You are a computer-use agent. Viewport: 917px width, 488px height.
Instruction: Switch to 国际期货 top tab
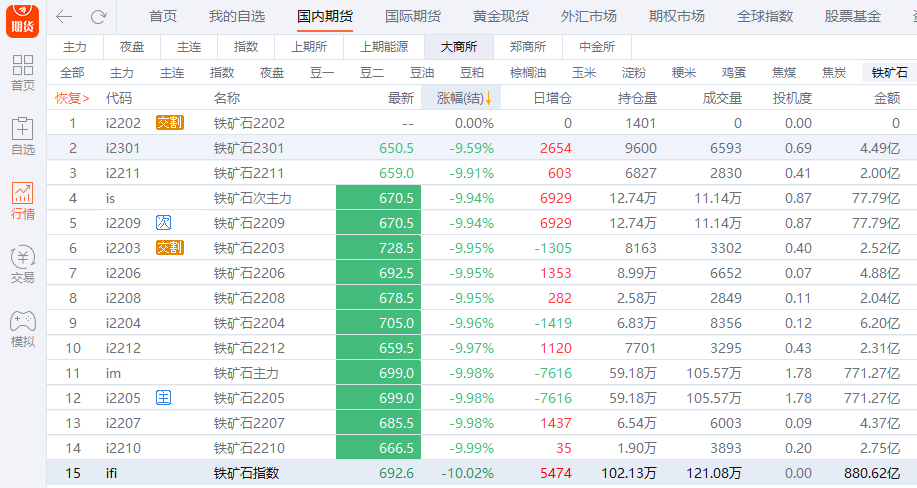pyautogui.click(x=412, y=17)
